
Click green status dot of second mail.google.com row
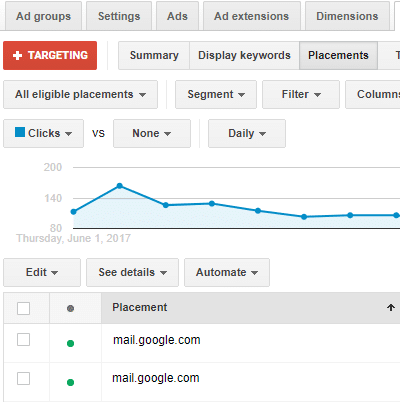(x=70, y=382)
